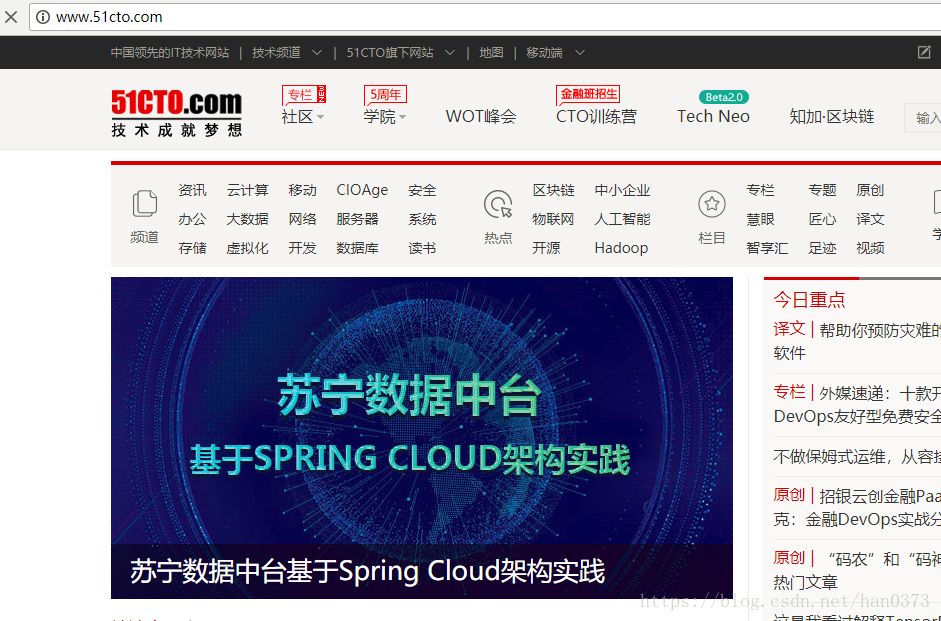The width and height of the screenshot is (941, 621).
Task: Open the CIOAge channel
Action: 362,190
